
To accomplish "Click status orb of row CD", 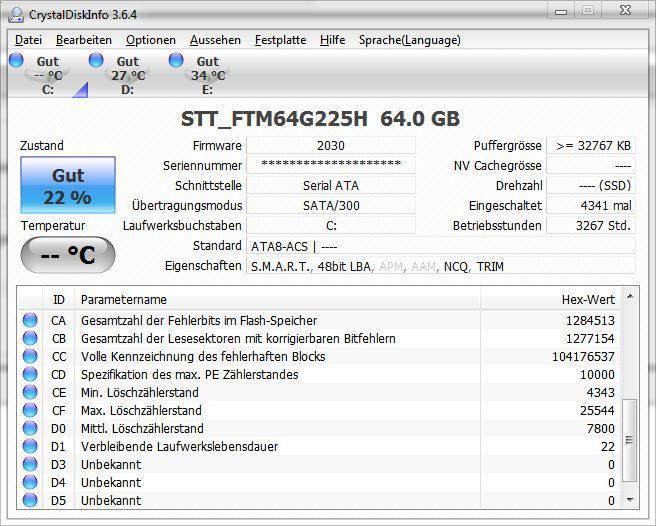I will pos(30,374).
